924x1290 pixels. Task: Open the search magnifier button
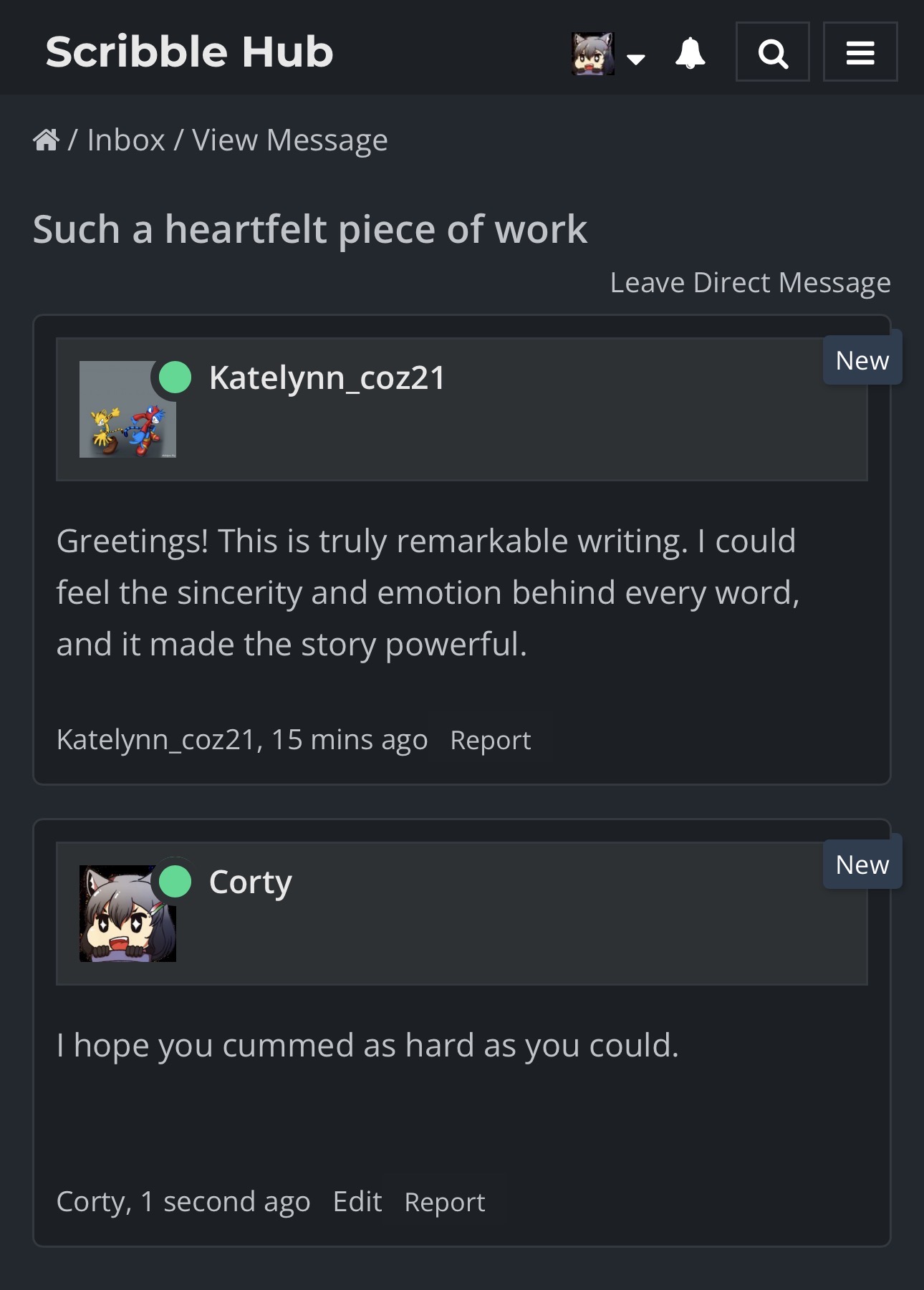click(x=772, y=52)
